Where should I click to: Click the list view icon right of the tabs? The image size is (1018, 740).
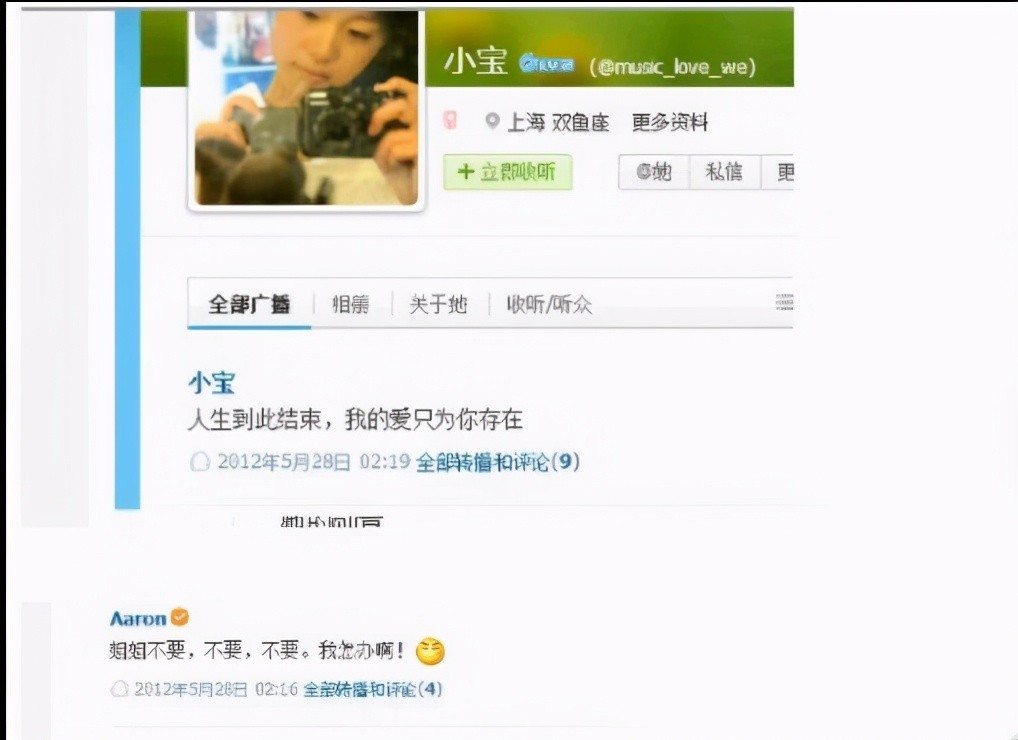pyautogui.click(x=784, y=302)
